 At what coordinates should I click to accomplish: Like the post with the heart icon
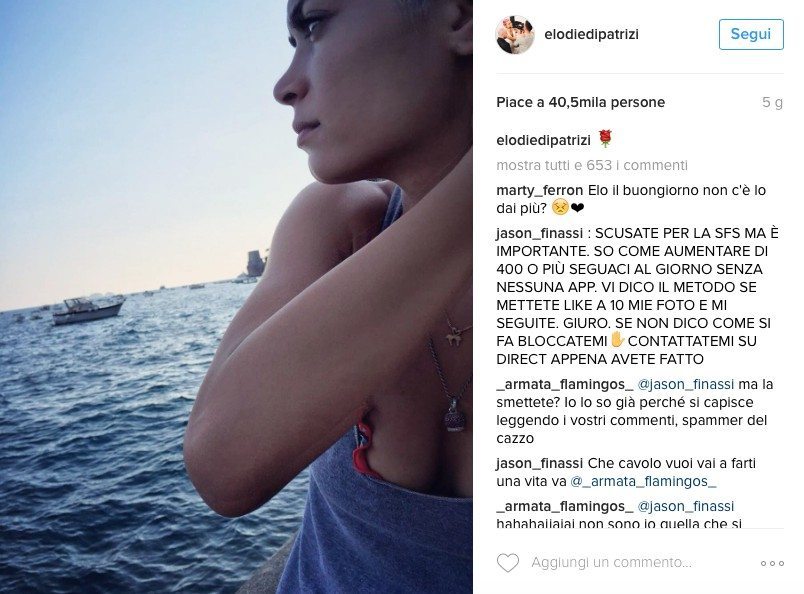[x=508, y=563]
